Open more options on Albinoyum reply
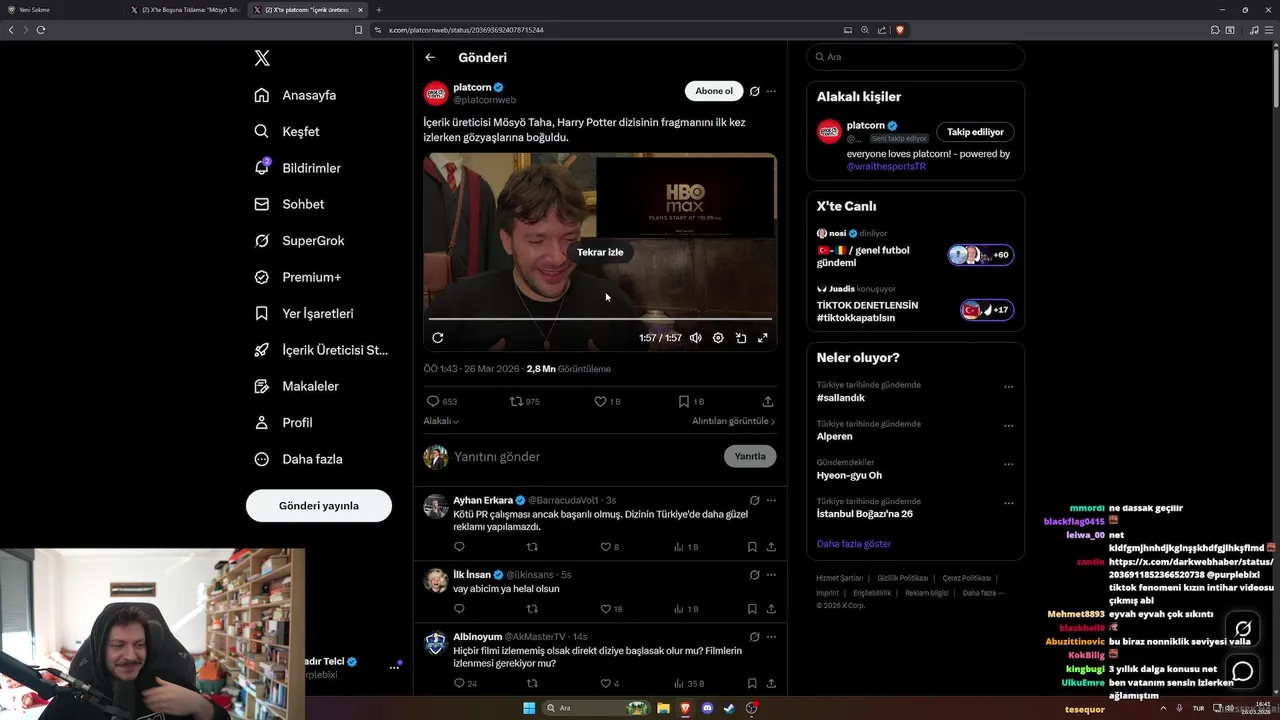 (771, 636)
